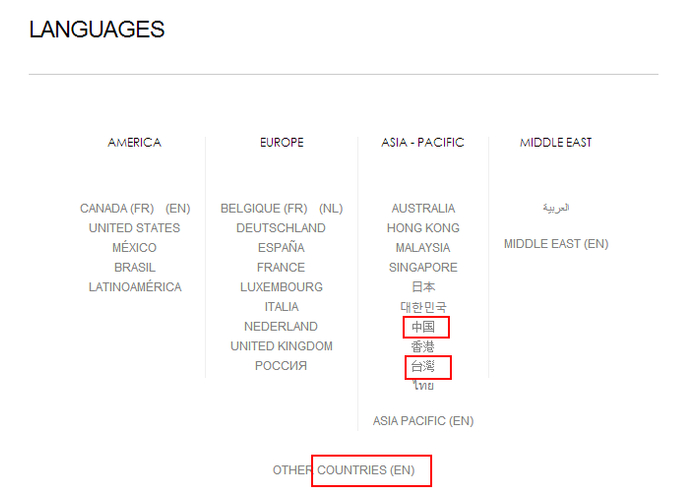Open the México site link
The width and height of the screenshot is (700, 494).
pyautogui.click(x=134, y=248)
